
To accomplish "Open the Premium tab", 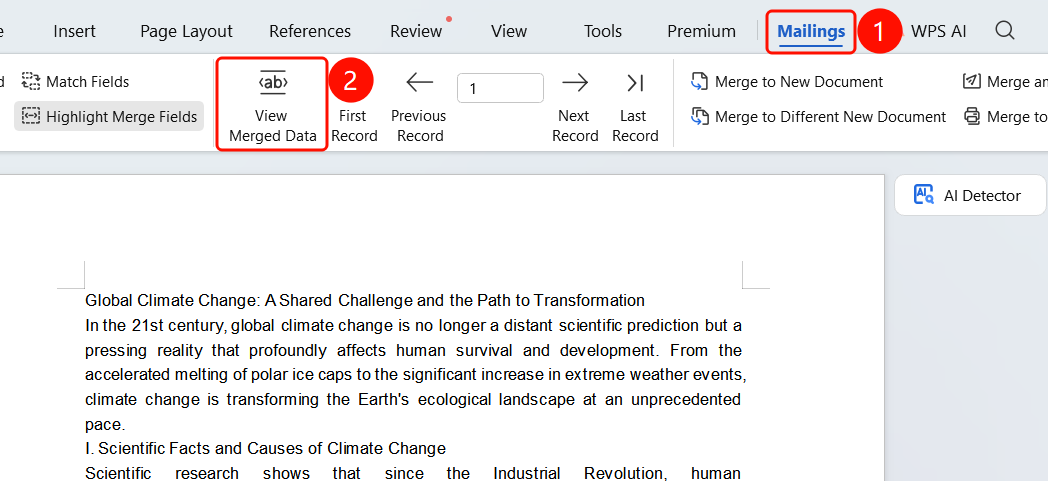I will point(701,31).
